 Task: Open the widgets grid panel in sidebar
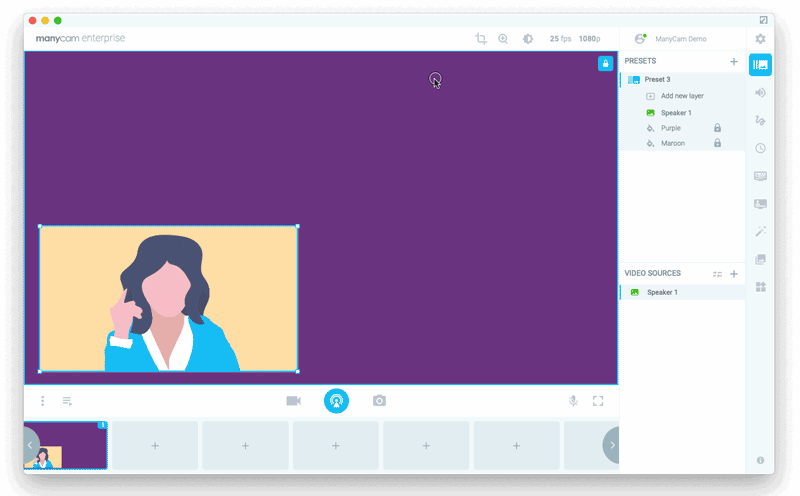pos(760,287)
